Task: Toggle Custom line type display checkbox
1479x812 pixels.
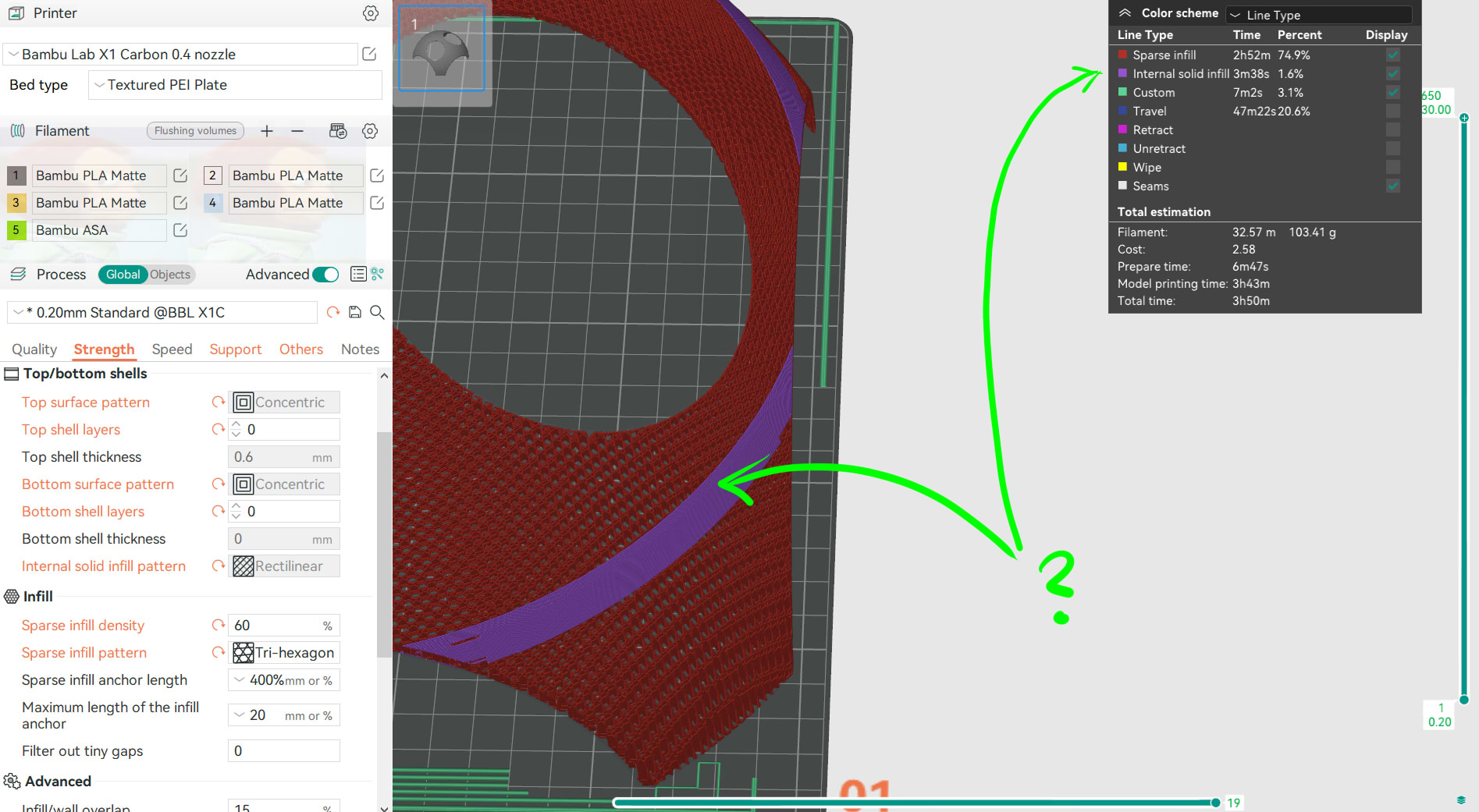Action: (x=1393, y=93)
